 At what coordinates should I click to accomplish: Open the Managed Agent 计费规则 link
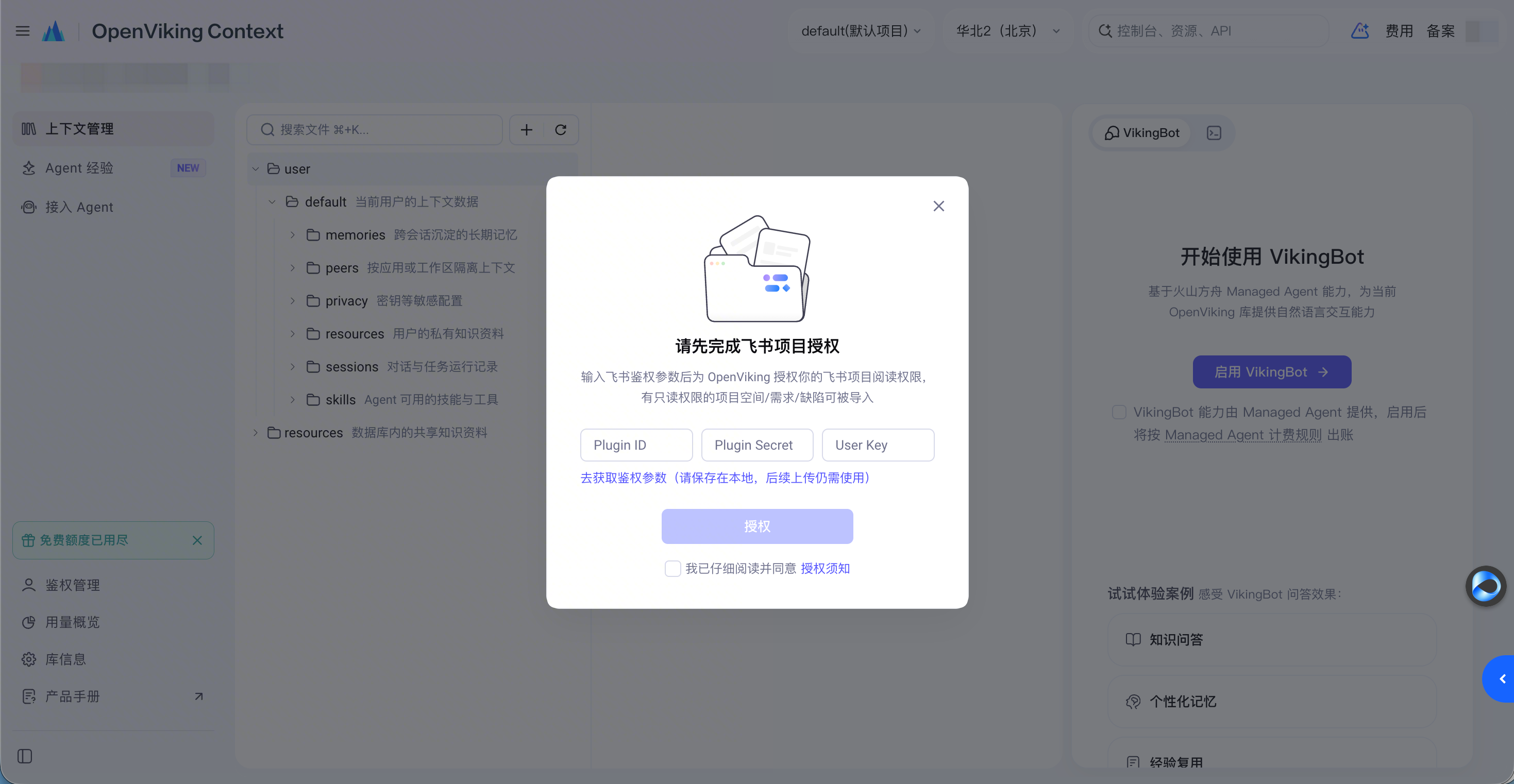[x=1243, y=435]
